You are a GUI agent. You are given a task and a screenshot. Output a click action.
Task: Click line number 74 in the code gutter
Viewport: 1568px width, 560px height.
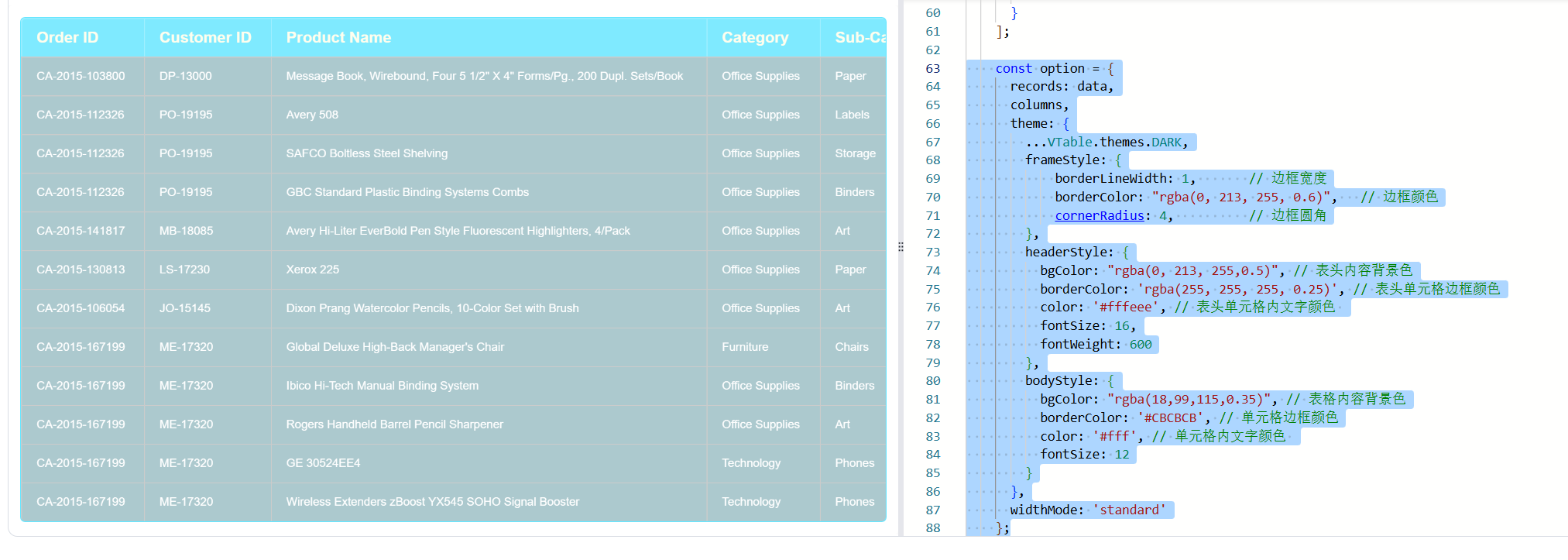coord(932,270)
